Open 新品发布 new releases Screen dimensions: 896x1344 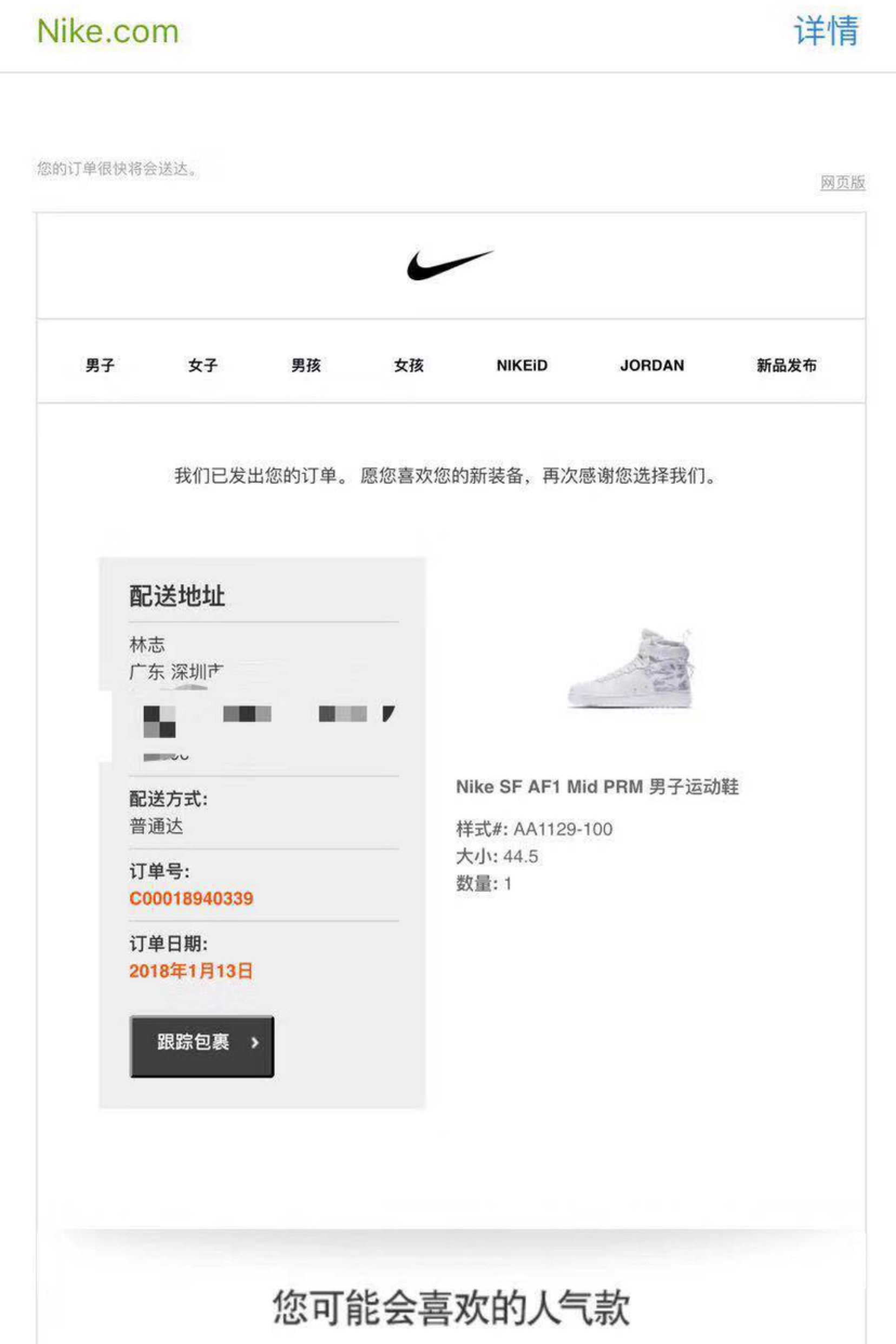point(786,365)
